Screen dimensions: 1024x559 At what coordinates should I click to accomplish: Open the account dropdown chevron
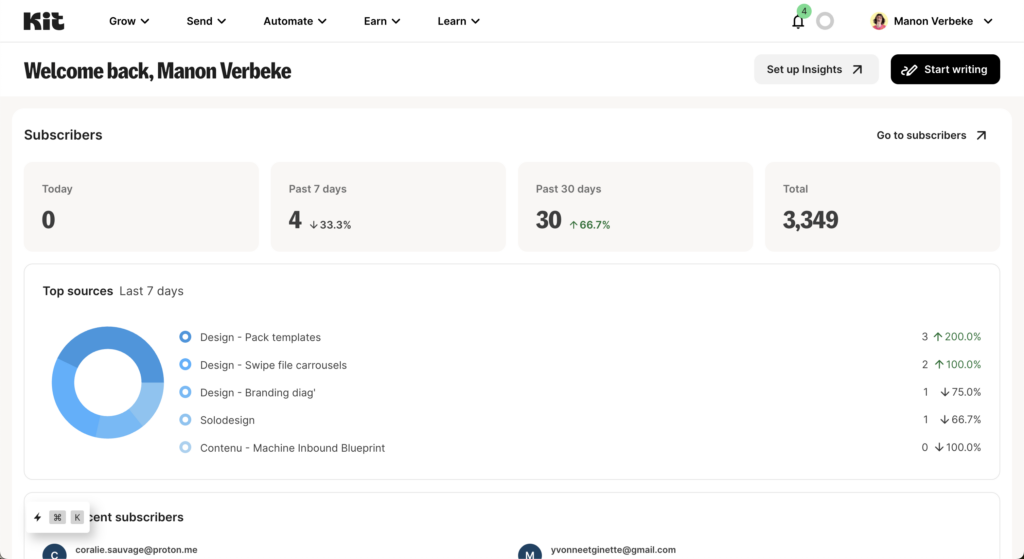tap(988, 21)
